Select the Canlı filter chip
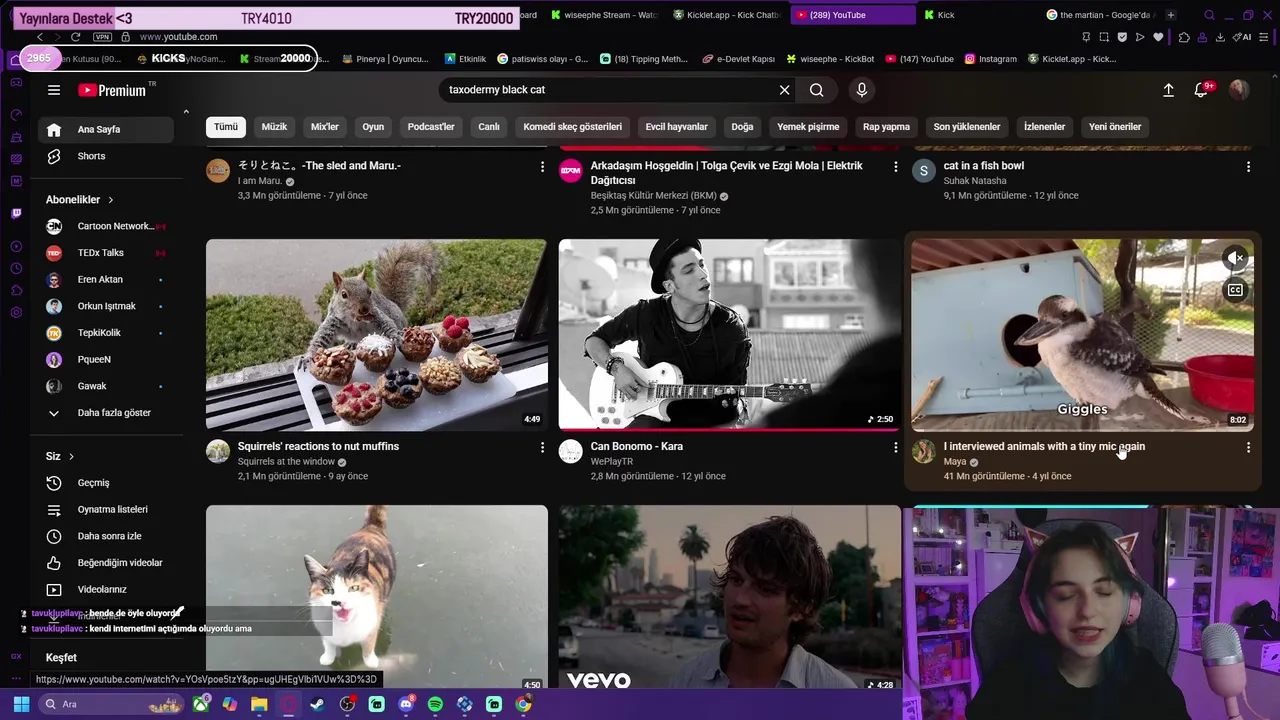 coord(489,127)
